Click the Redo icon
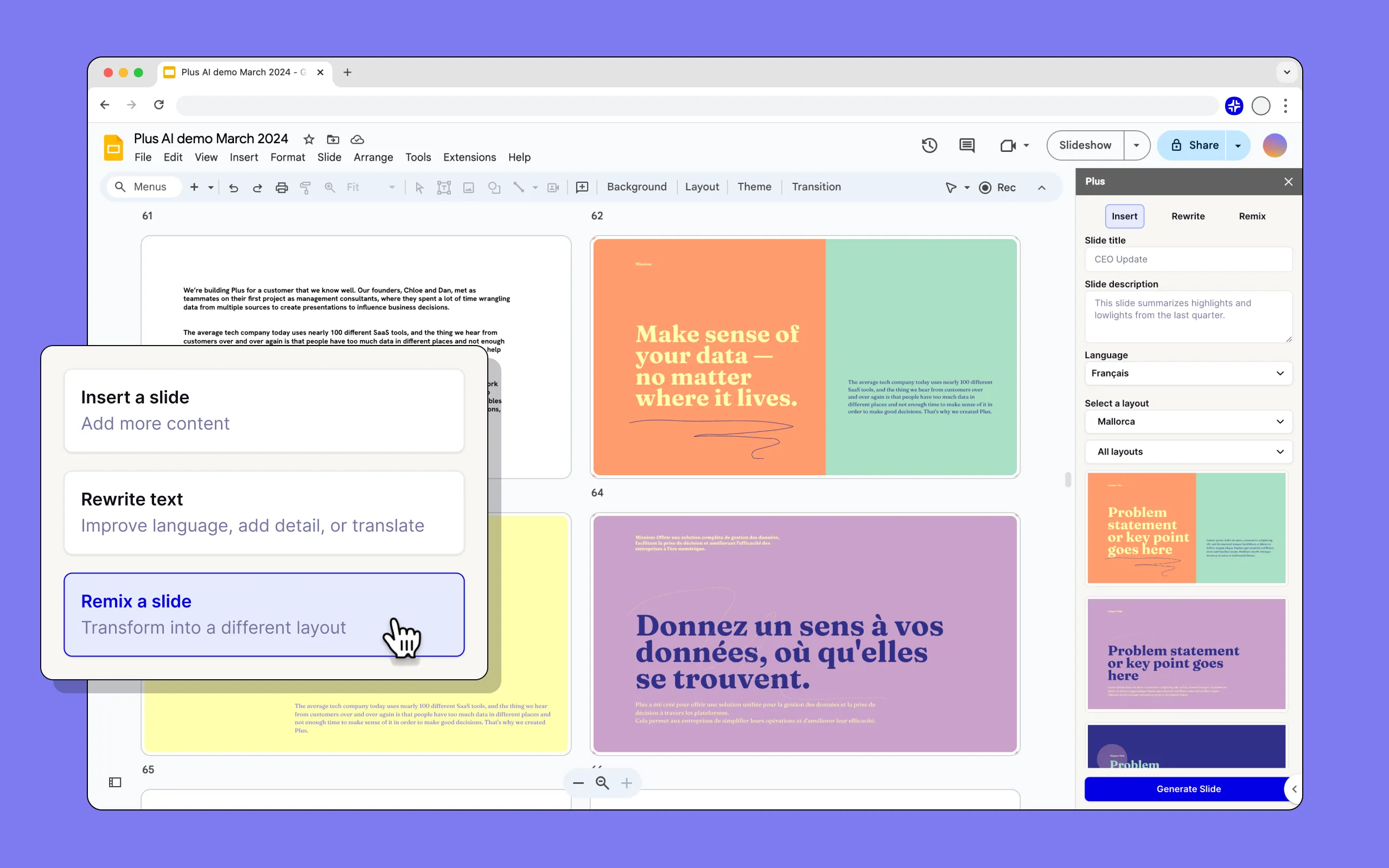The height and width of the screenshot is (868, 1389). [x=257, y=187]
